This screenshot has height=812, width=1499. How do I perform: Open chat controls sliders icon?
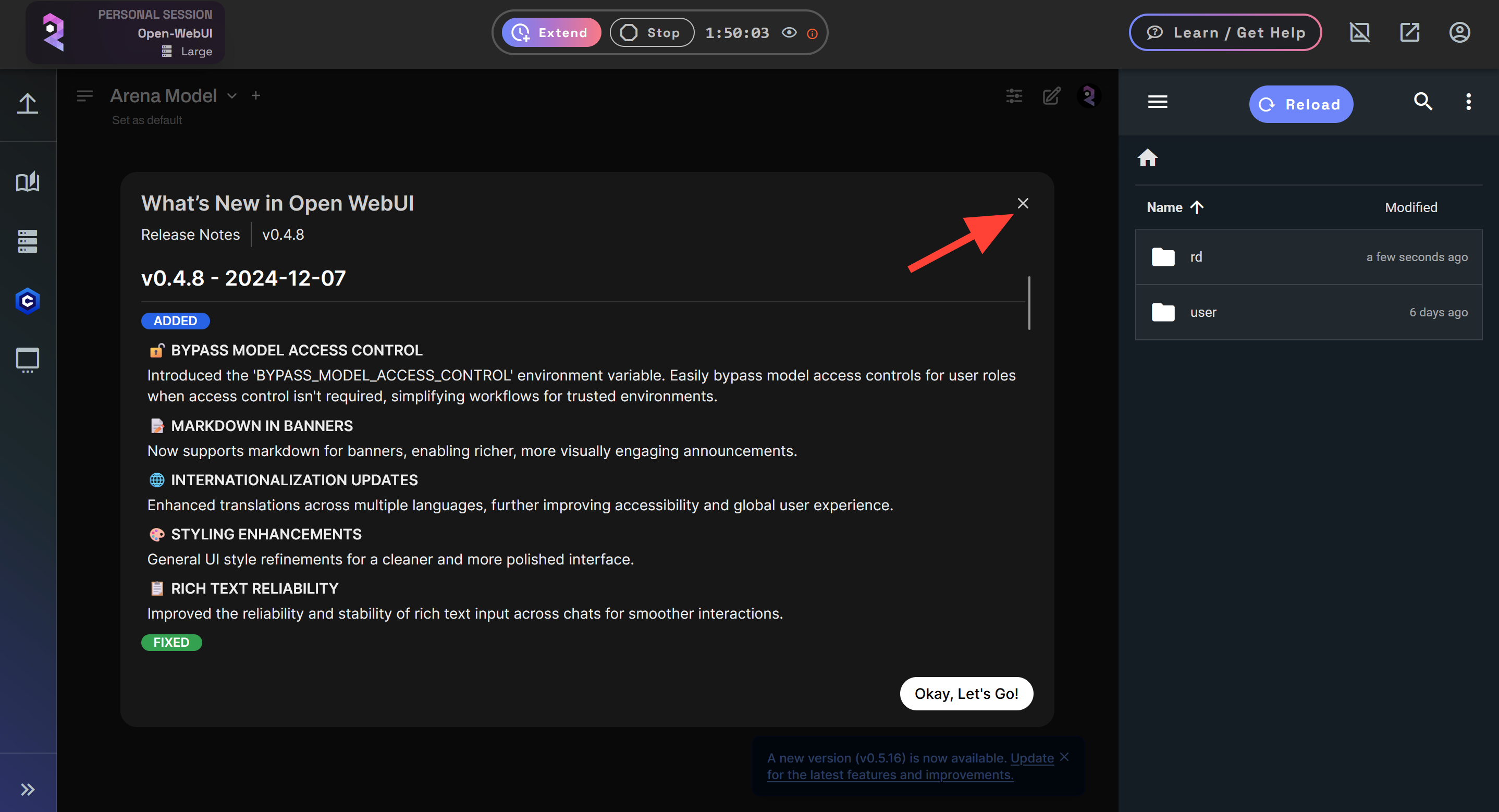click(x=1014, y=95)
